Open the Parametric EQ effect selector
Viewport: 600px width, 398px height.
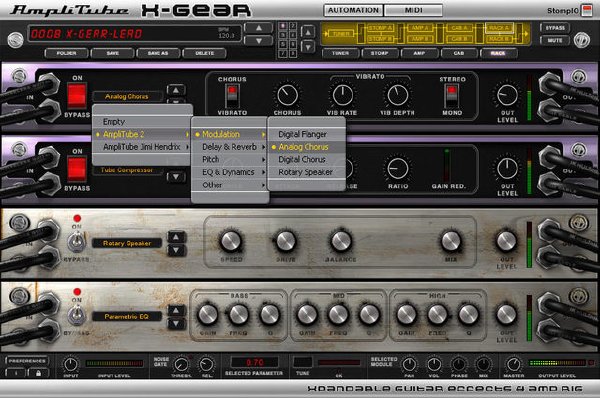tap(127, 316)
